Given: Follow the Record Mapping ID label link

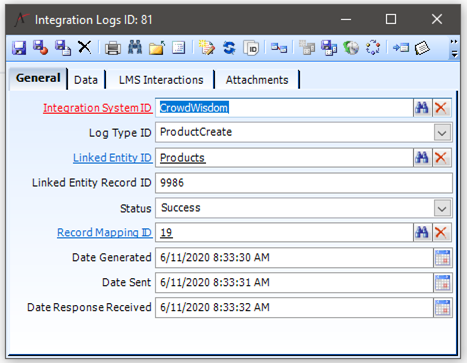Looking at the screenshot, I should 105,232.
